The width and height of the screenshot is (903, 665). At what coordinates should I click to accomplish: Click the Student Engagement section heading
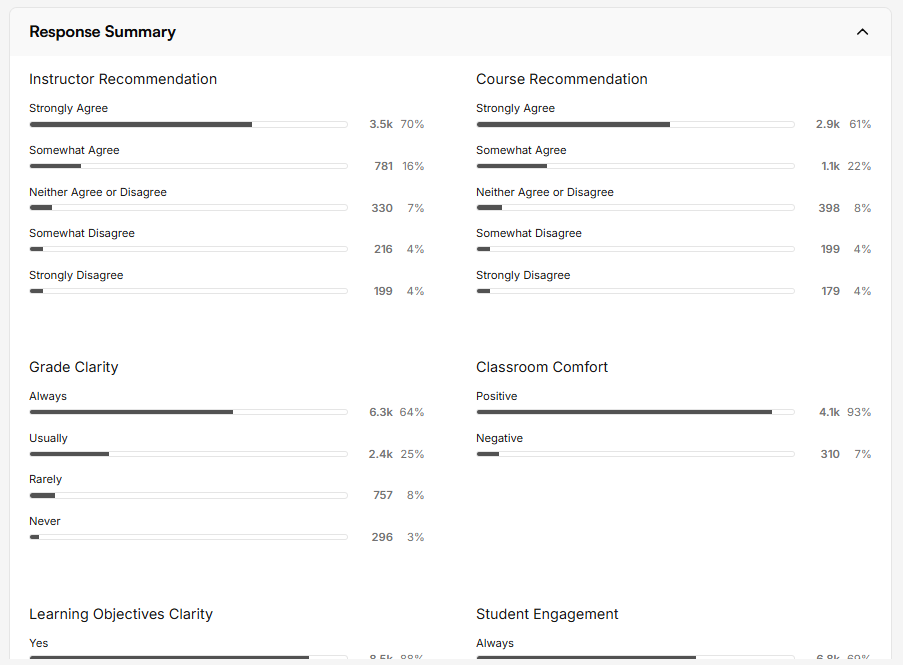point(547,614)
